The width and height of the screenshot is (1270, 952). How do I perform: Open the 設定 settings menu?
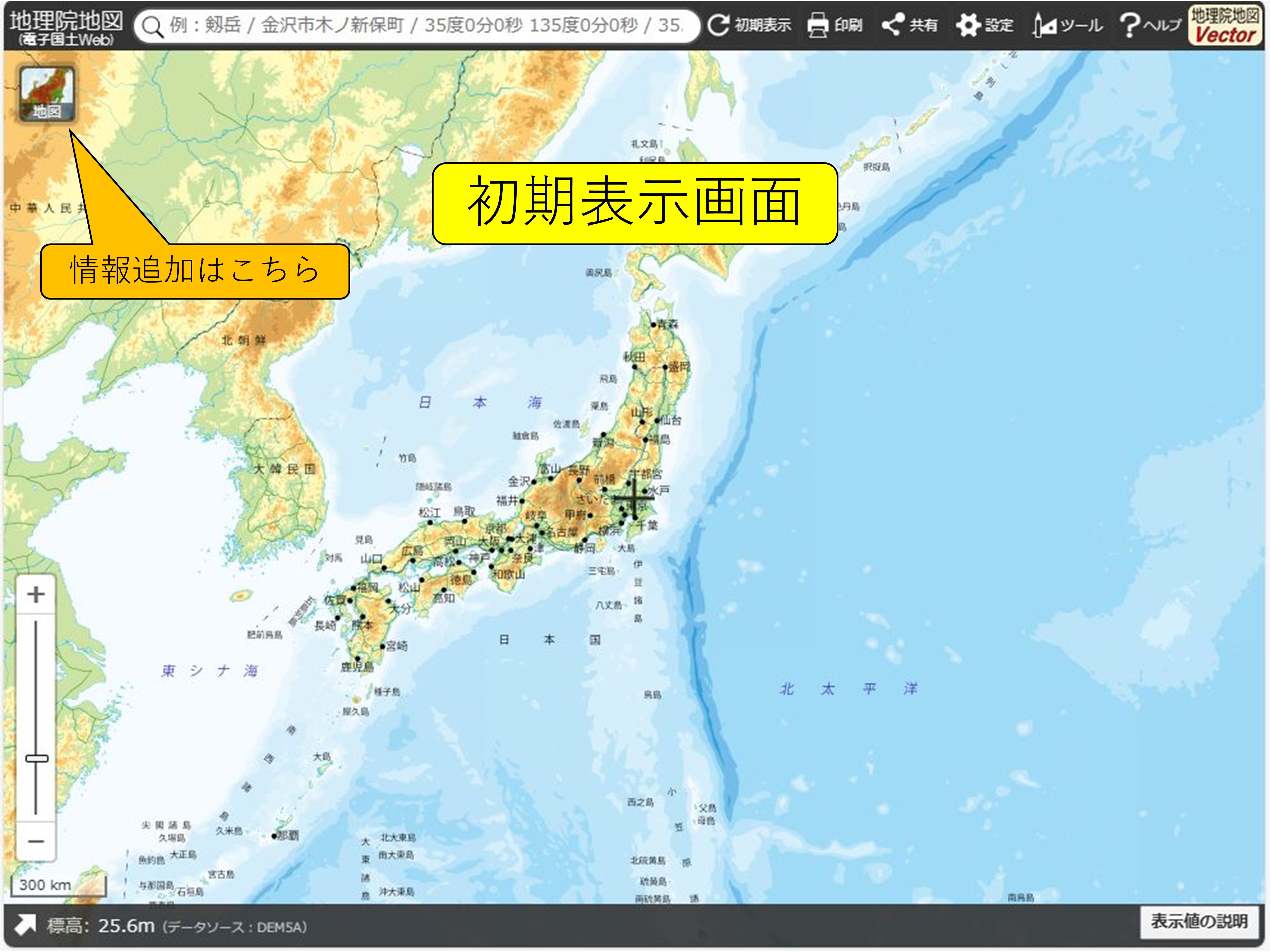985,25
